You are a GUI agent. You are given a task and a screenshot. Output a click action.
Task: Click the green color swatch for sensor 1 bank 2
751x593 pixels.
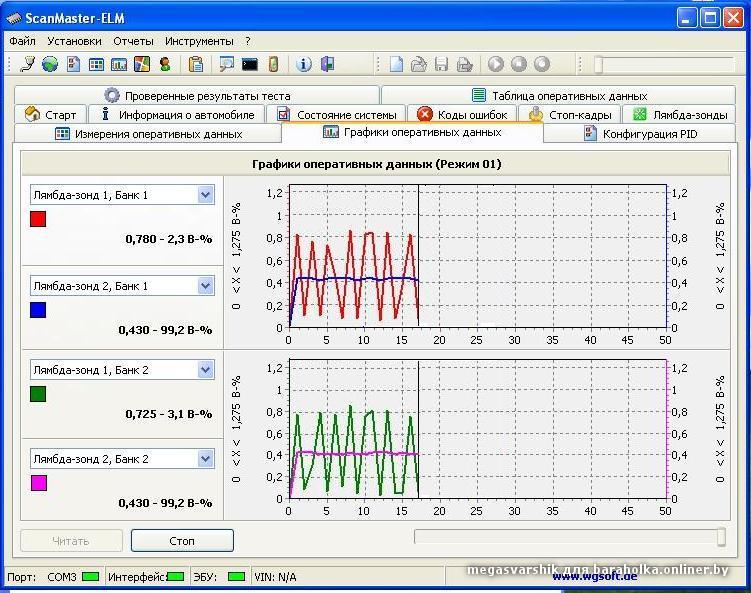click(38, 394)
